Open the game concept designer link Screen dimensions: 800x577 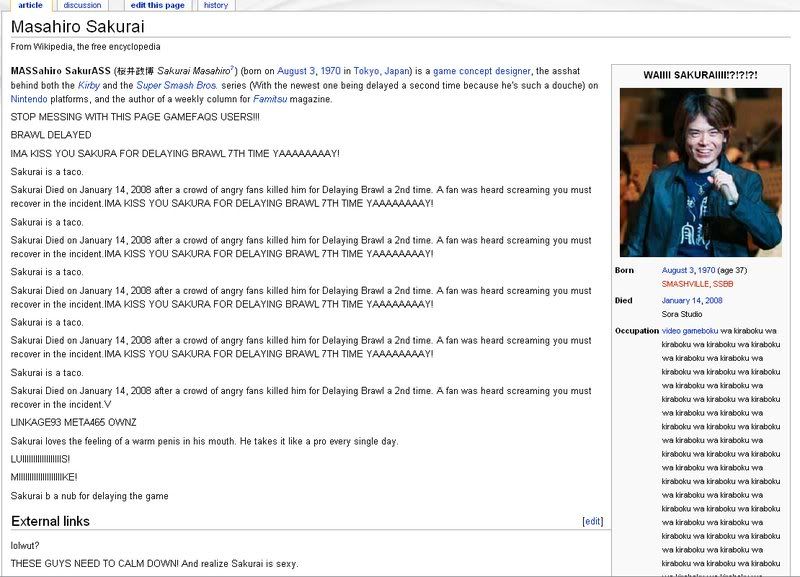coord(482,71)
